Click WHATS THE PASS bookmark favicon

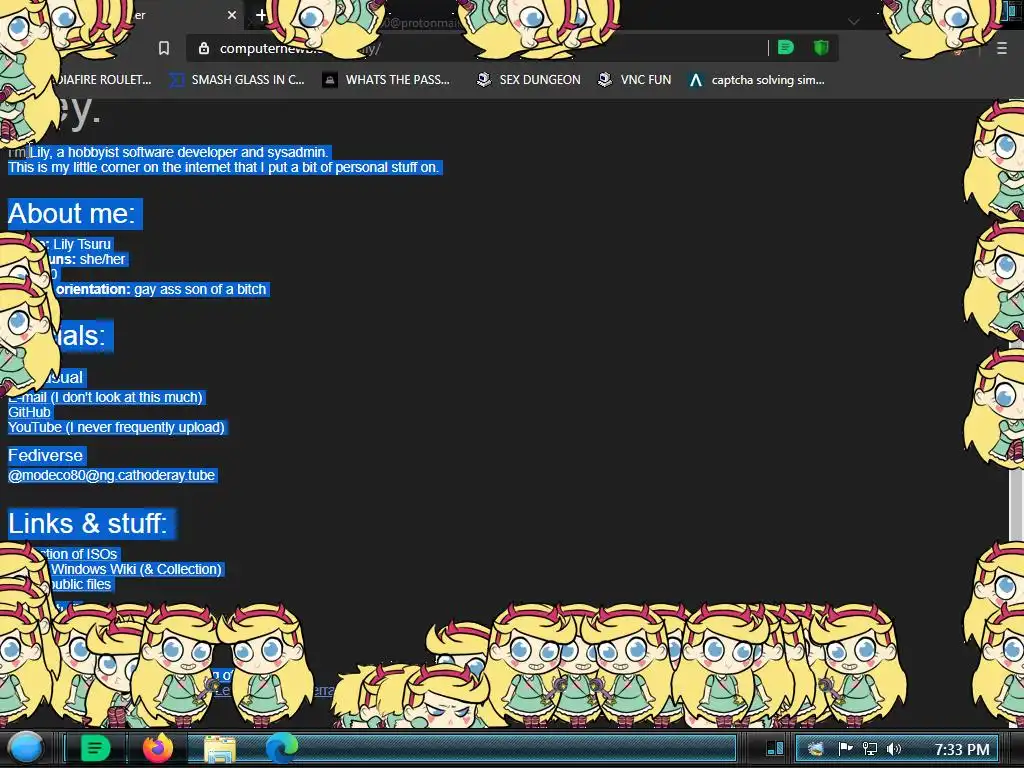click(330, 80)
